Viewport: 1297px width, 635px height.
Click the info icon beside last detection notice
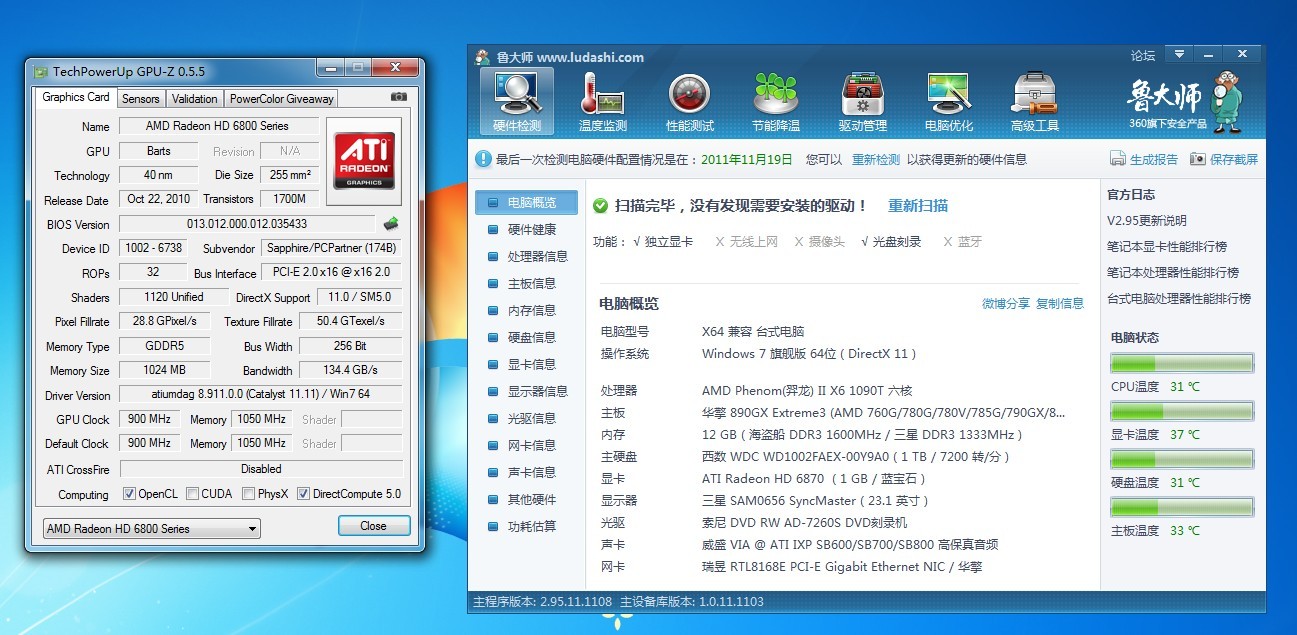point(483,159)
